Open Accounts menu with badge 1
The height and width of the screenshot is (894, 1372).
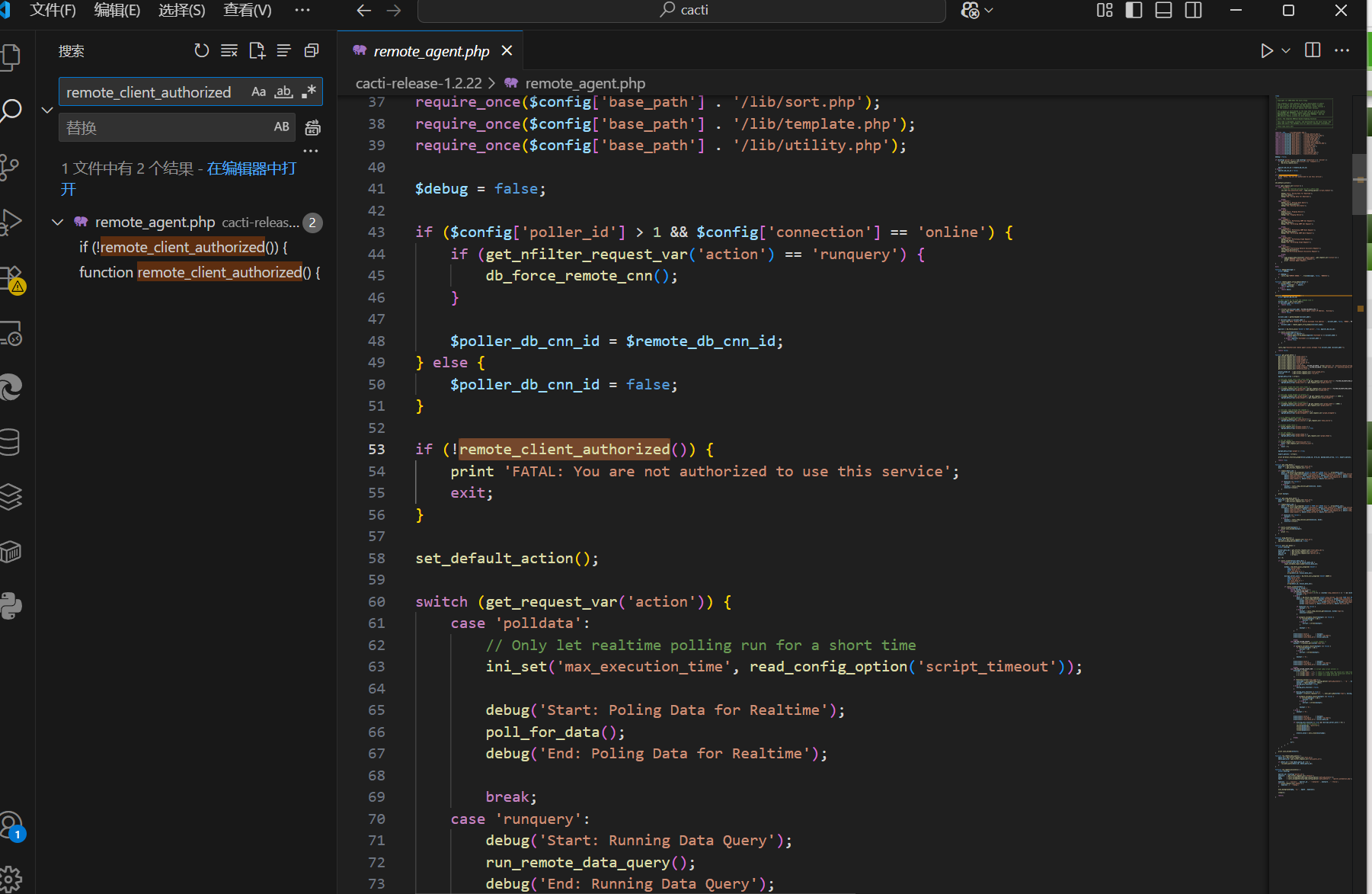click(x=12, y=826)
